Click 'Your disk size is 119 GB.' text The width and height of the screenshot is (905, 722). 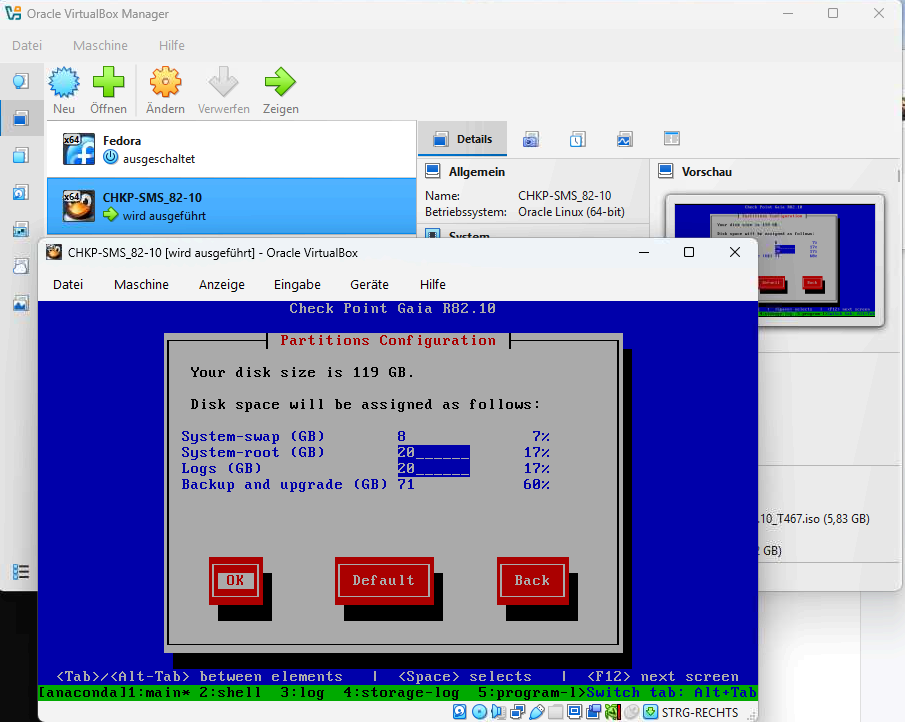pyautogui.click(x=302, y=373)
